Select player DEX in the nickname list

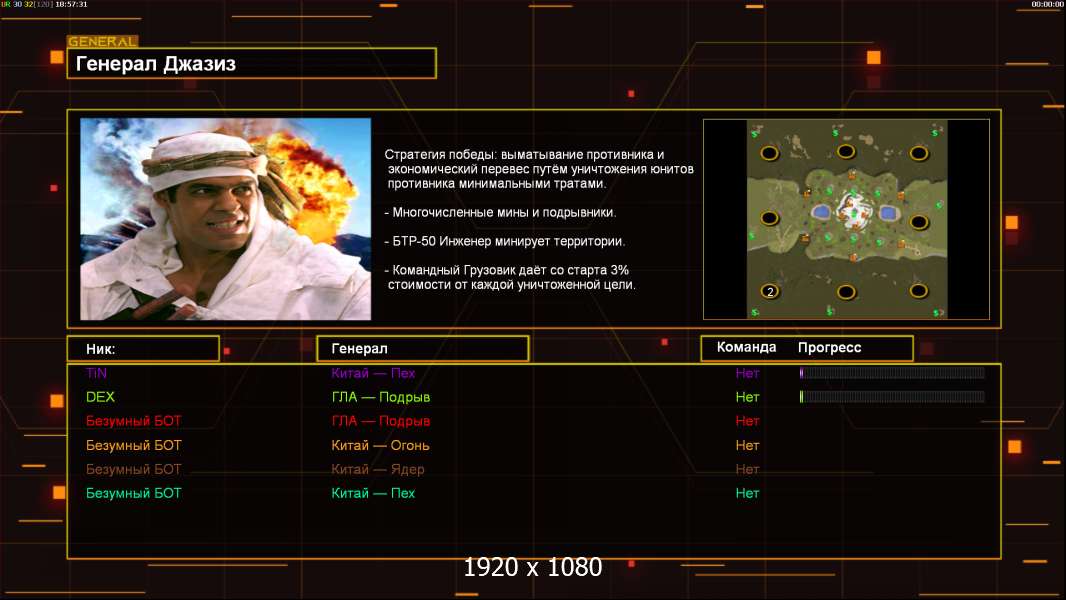[x=100, y=397]
